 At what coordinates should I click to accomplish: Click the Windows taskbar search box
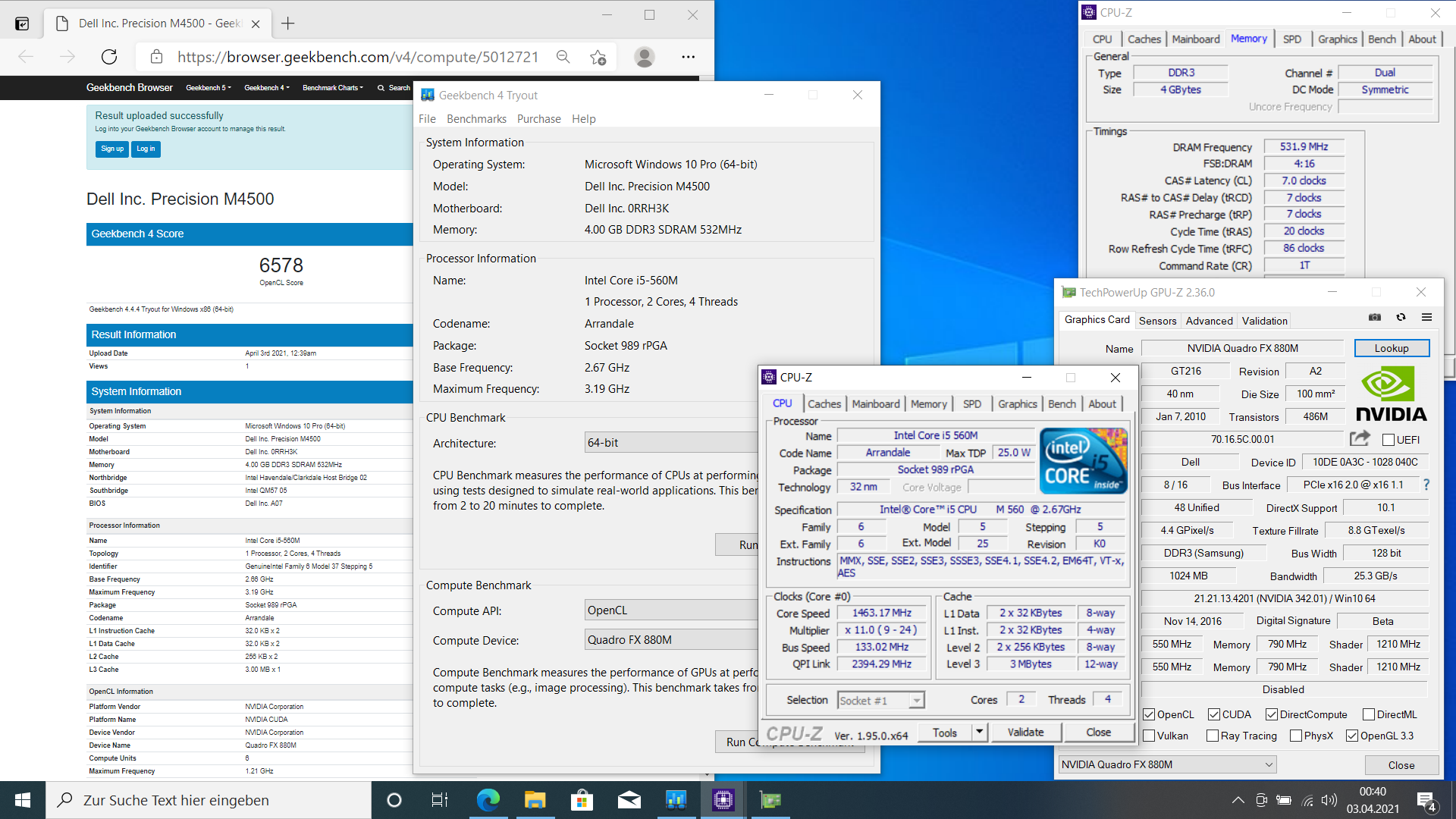pyautogui.click(x=209, y=800)
